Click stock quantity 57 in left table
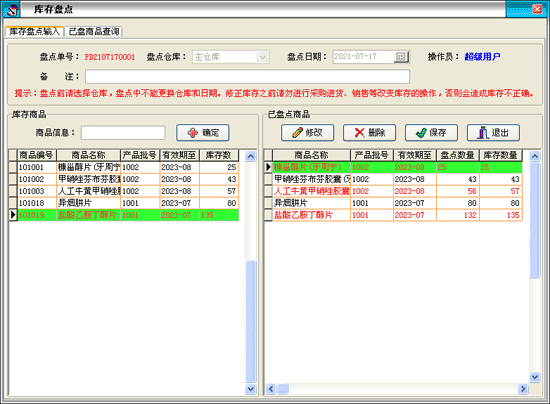The height and width of the screenshot is (404, 550). click(232, 191)
